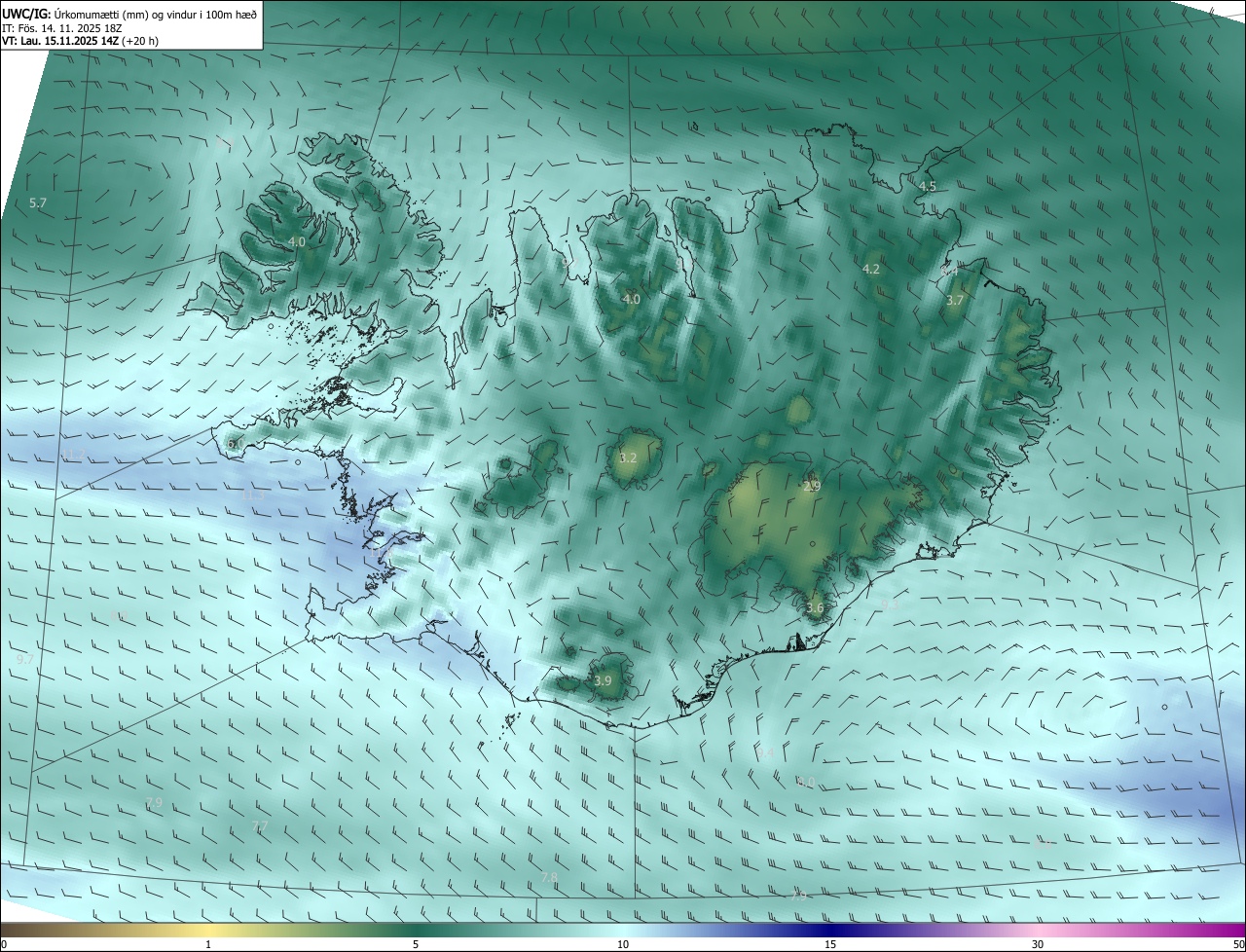The width and height of the screenshot is (1246, 952).
Task: Click the 2.9 value on the large glacier
Action: 812,486
